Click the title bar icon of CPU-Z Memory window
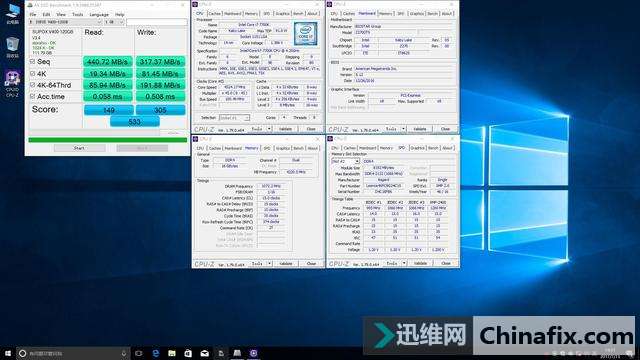 (x=196, y=139)
